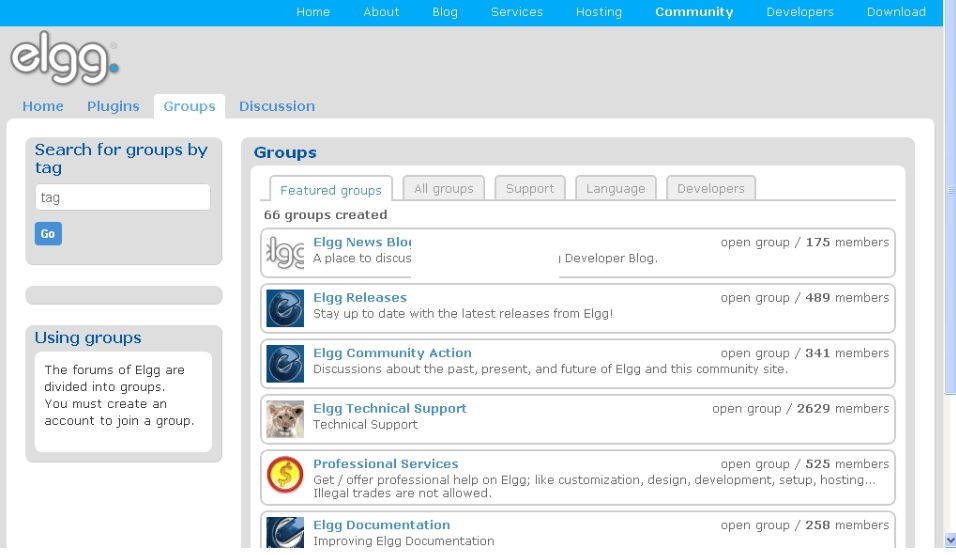Open the Elgg Community Action link
956x555 pixels.
coord(392,353)
